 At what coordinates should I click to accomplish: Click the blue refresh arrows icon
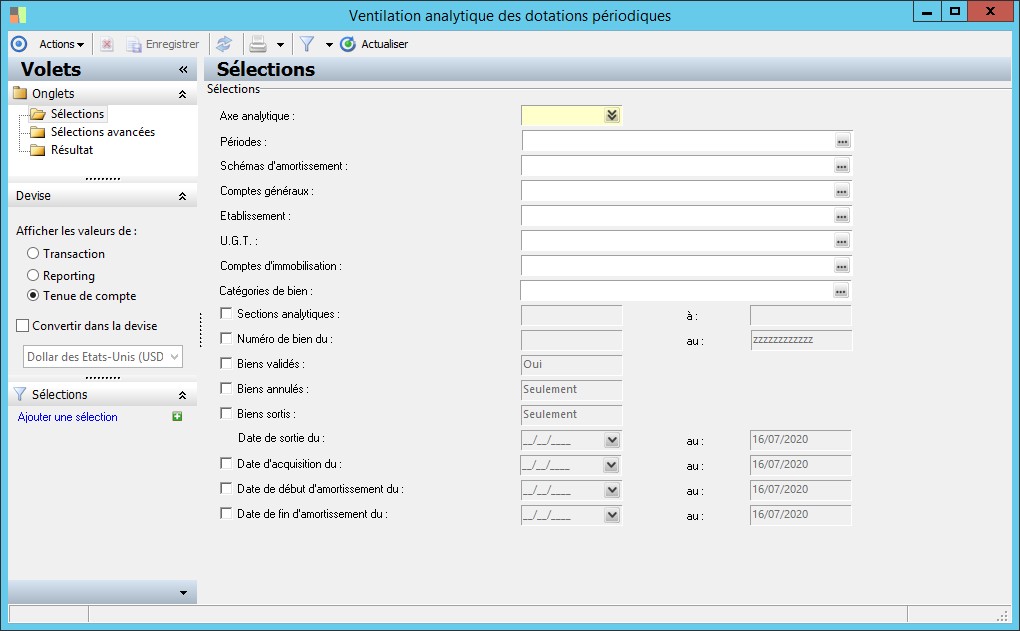click(224, 44)
